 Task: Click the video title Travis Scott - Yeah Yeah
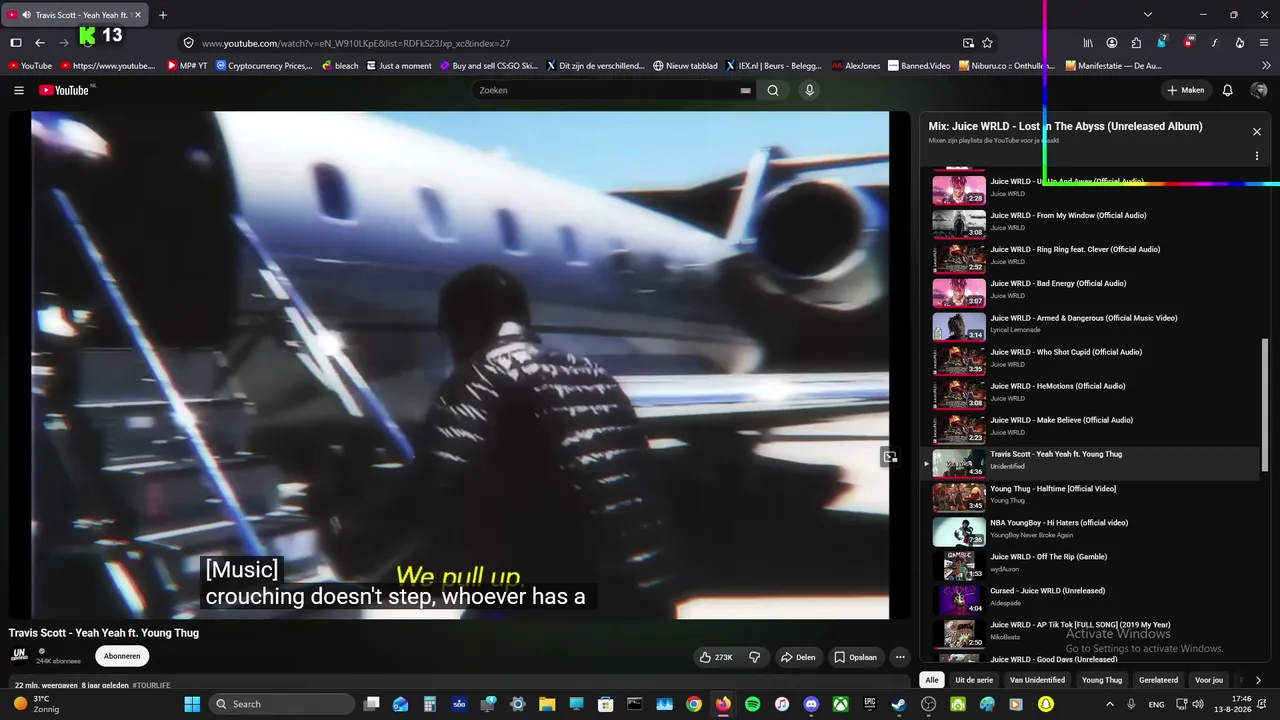click(x=104, y=633)
